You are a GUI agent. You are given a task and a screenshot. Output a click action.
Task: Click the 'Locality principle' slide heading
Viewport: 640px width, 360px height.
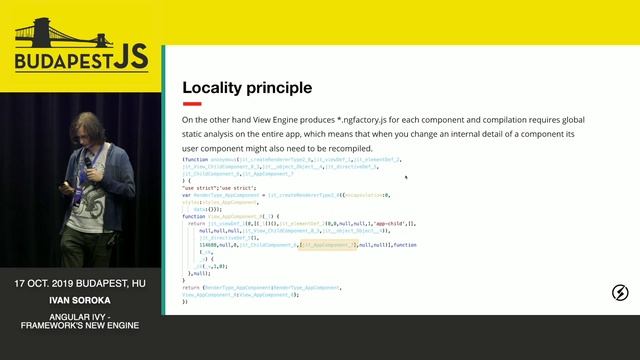[247, 88]
